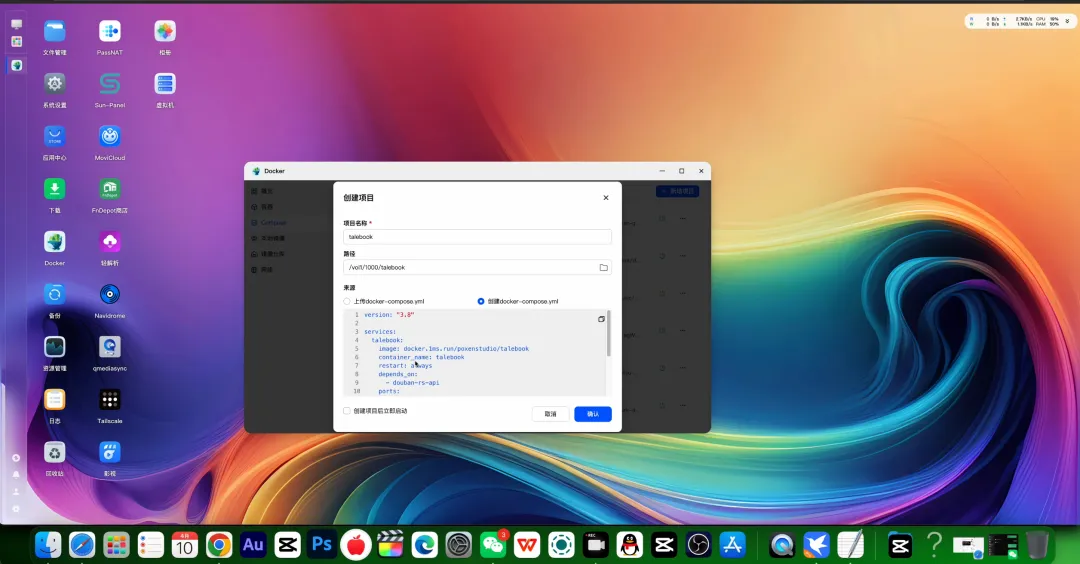Open the 备份 backup desktop icon
This screenshot has height=564, width=1080.
54,294
